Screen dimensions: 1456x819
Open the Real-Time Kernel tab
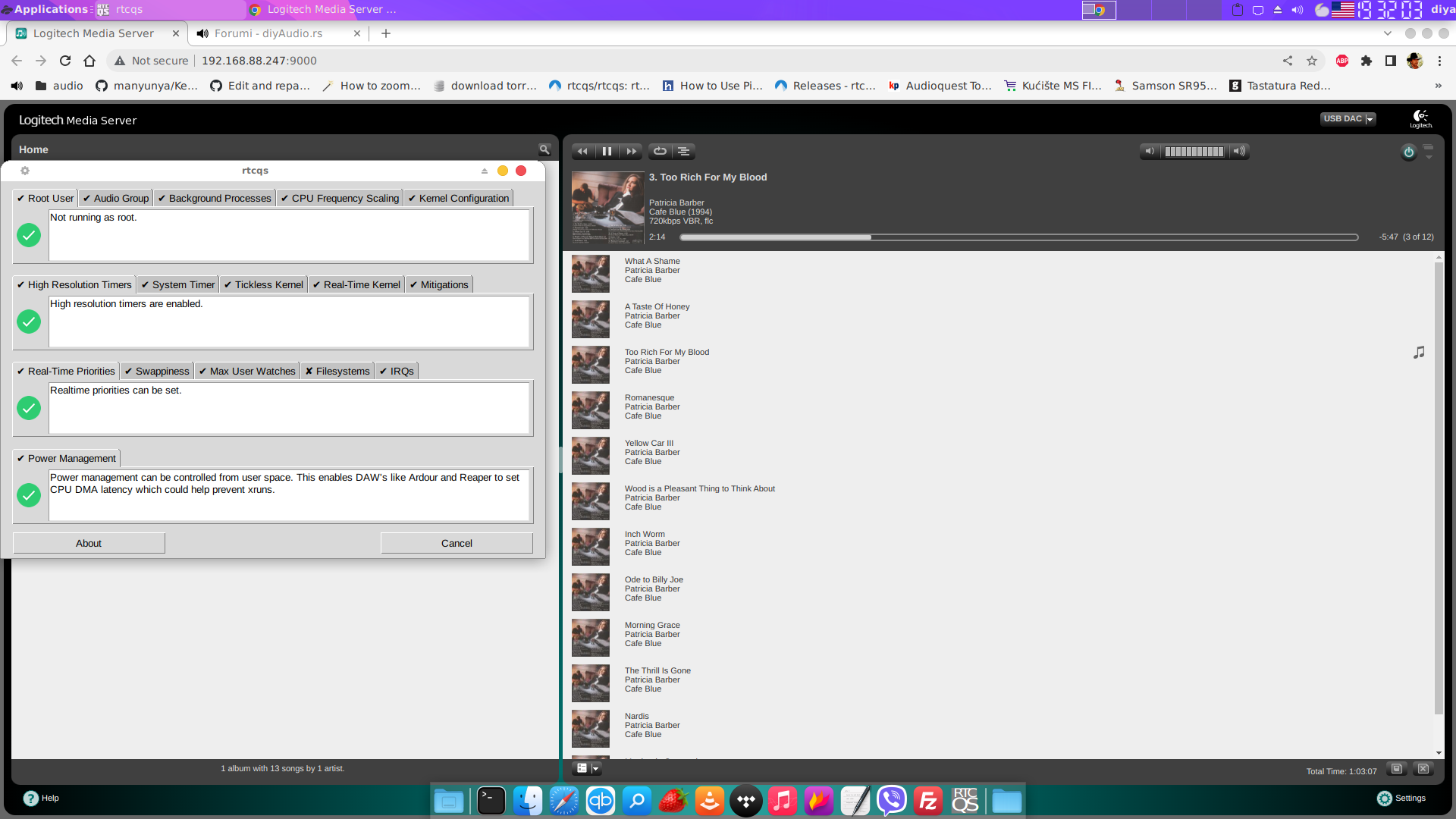coord(356,284)
